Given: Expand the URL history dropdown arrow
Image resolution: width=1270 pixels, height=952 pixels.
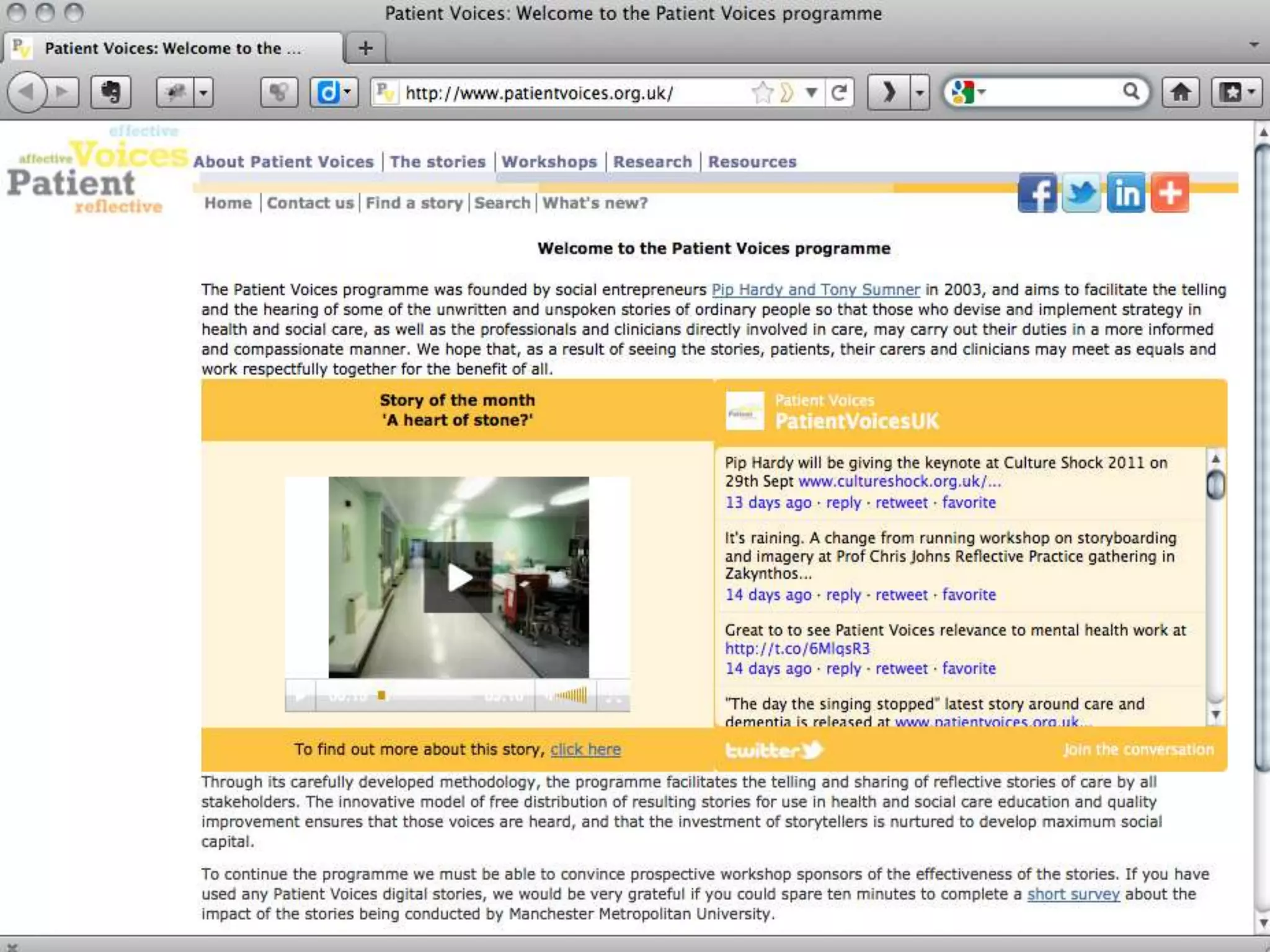Looking at the screenshot, I should point(810,93).
